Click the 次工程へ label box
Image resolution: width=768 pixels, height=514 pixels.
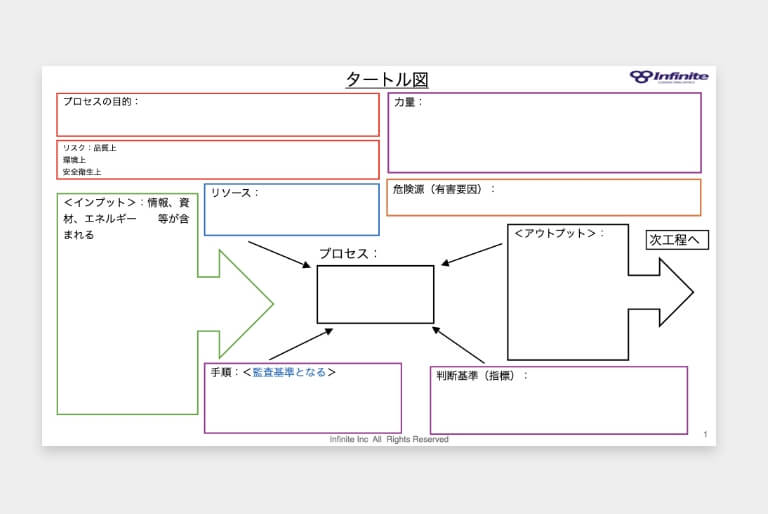[677, 240]
